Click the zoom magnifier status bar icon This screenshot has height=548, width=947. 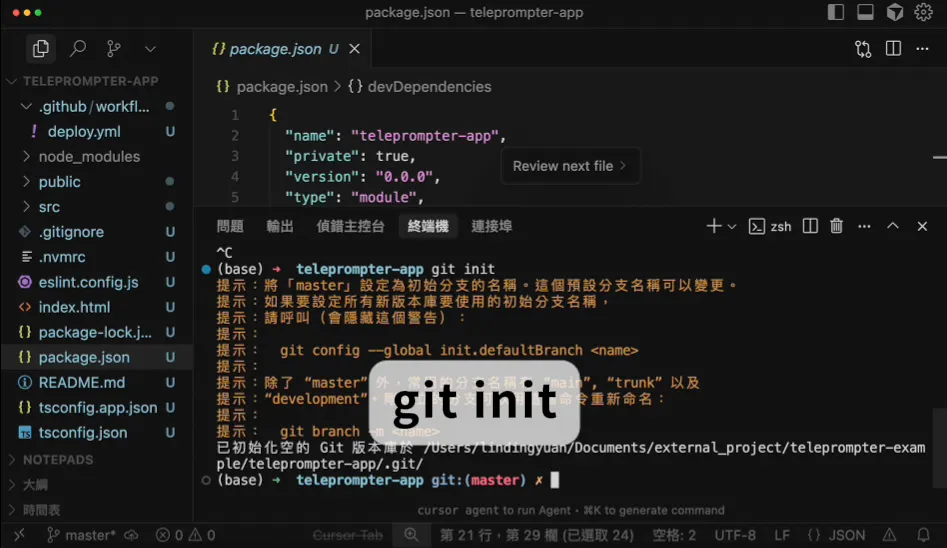(411, 535)
